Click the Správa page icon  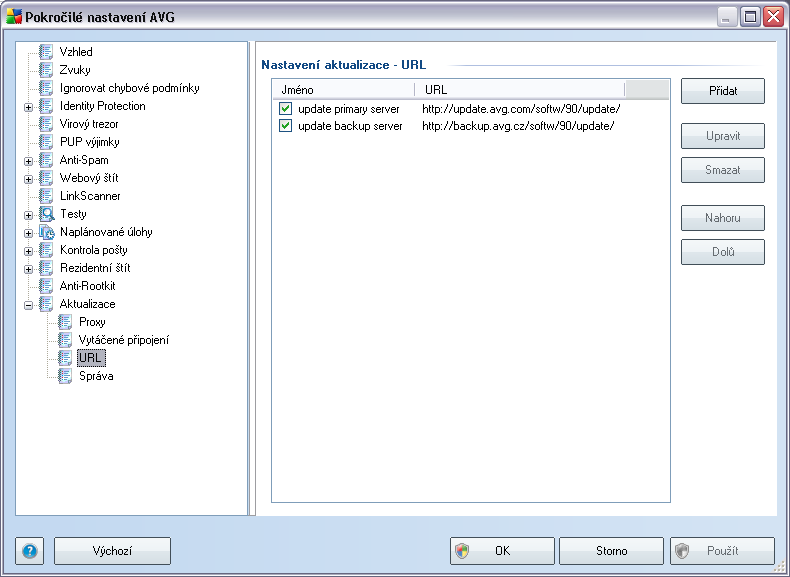[x=65, y=376]
